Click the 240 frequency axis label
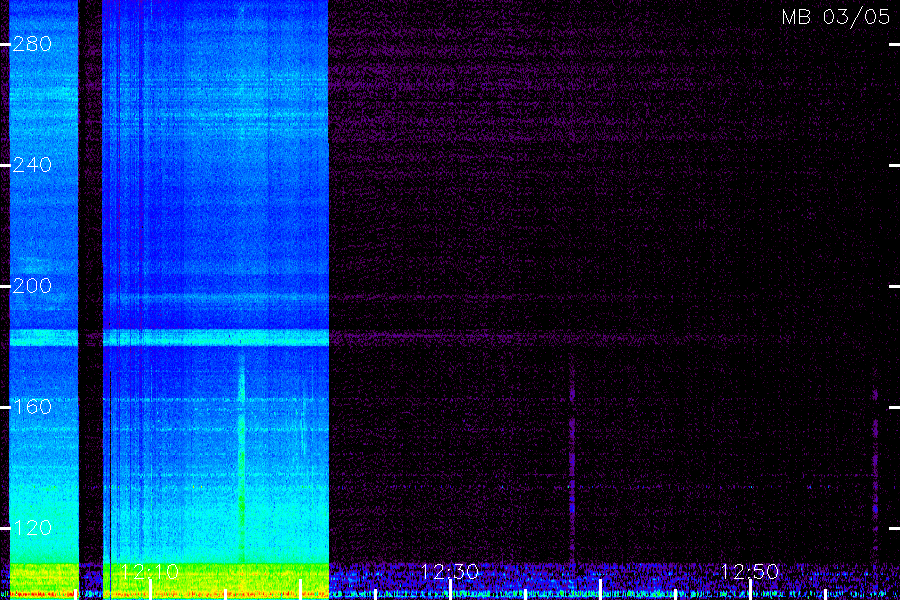Viewport: 900px width, 600px height. (32, 165)
